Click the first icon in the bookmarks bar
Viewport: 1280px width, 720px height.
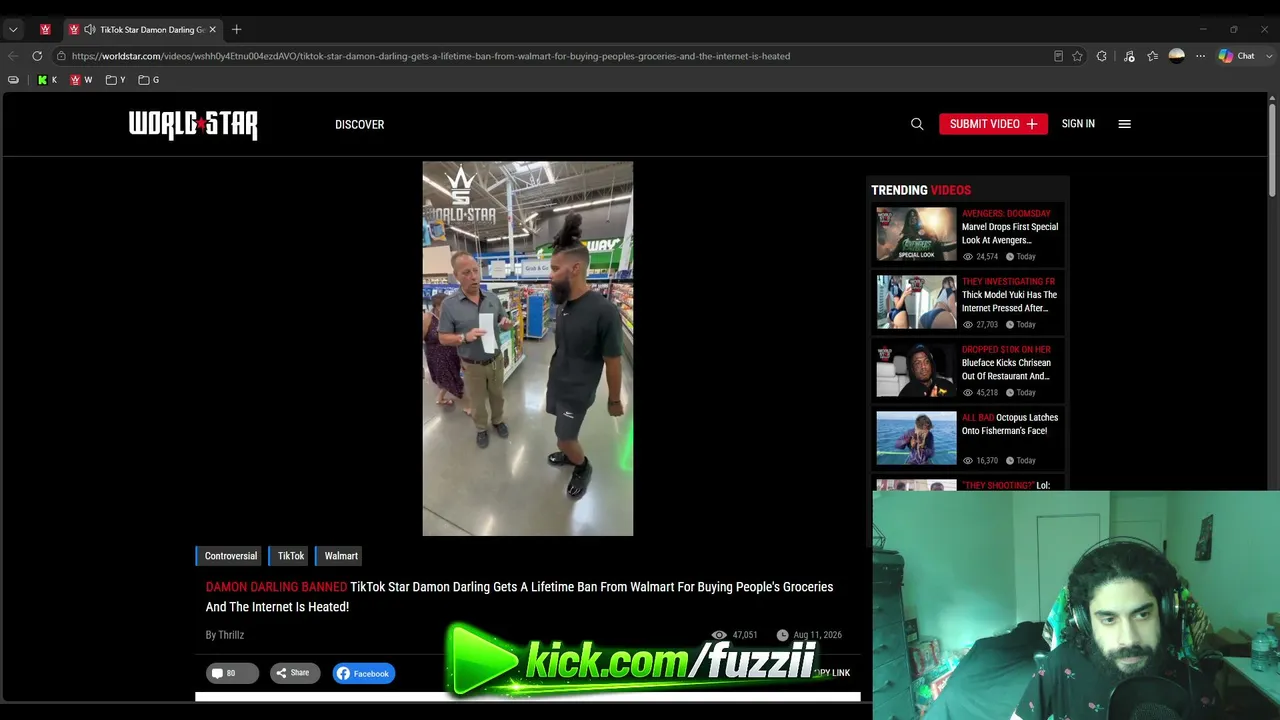point(13,80)
